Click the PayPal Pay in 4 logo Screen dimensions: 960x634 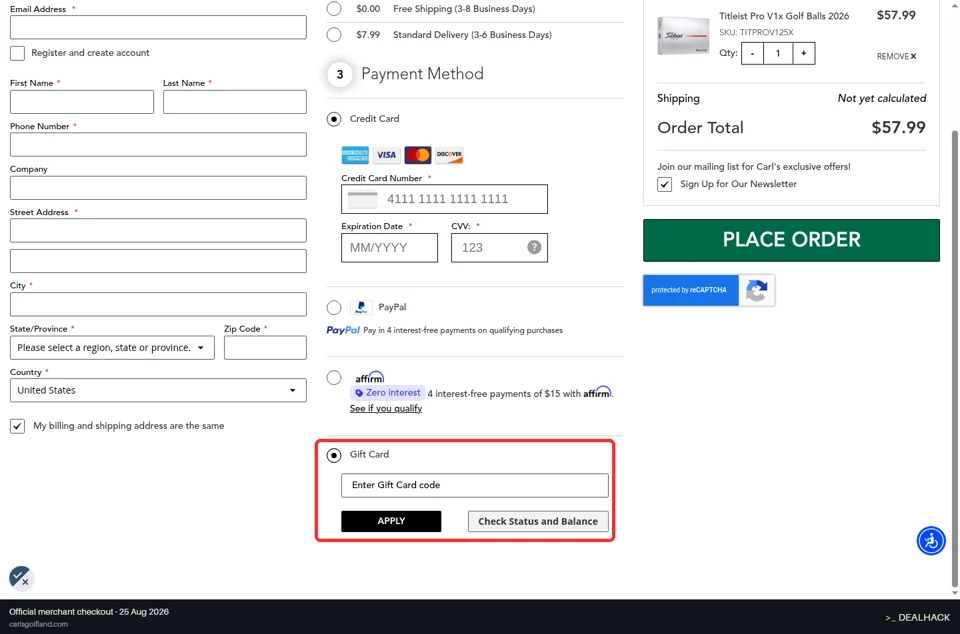pos(343,330)
